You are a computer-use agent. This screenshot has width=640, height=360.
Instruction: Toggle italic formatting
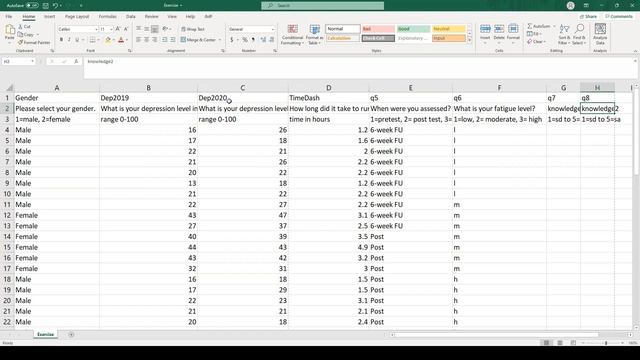click(69, 40)
